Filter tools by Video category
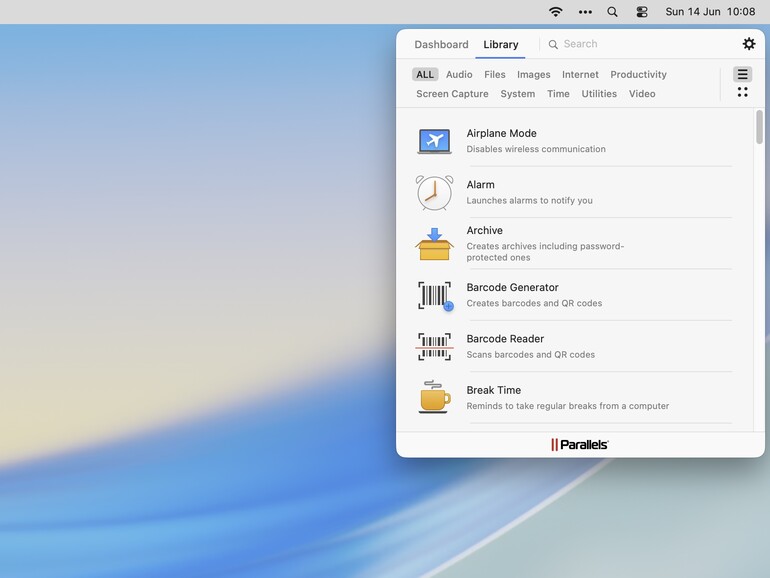770x578 pixels. (x=642, y=93)
